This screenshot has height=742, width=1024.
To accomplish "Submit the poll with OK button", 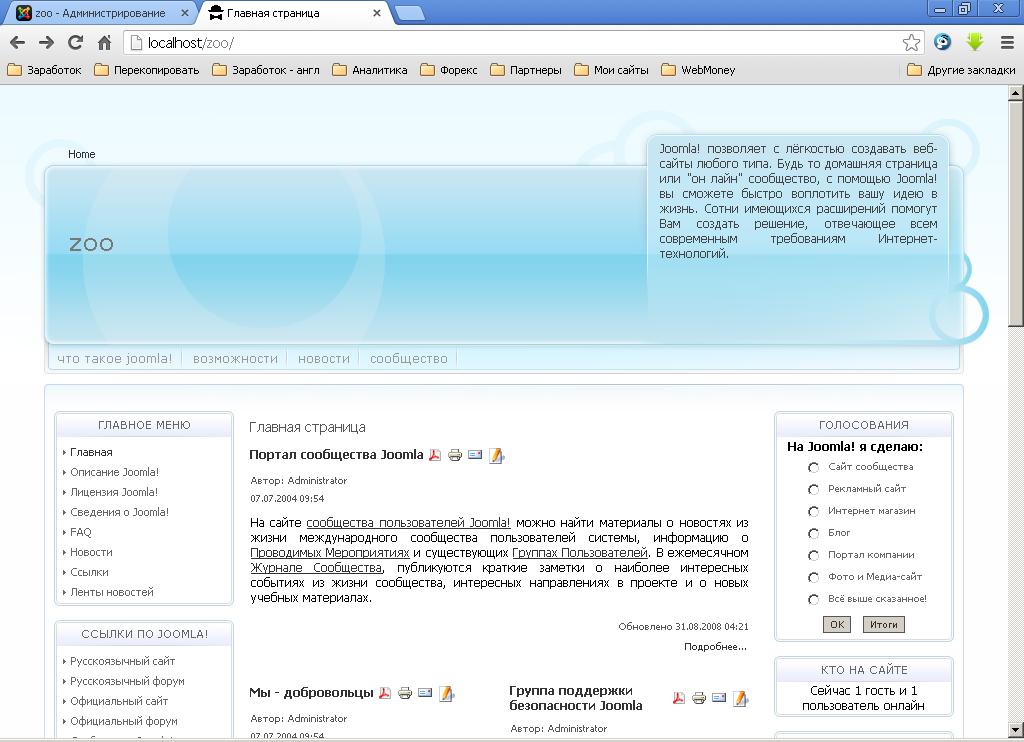I will [837, 624].
